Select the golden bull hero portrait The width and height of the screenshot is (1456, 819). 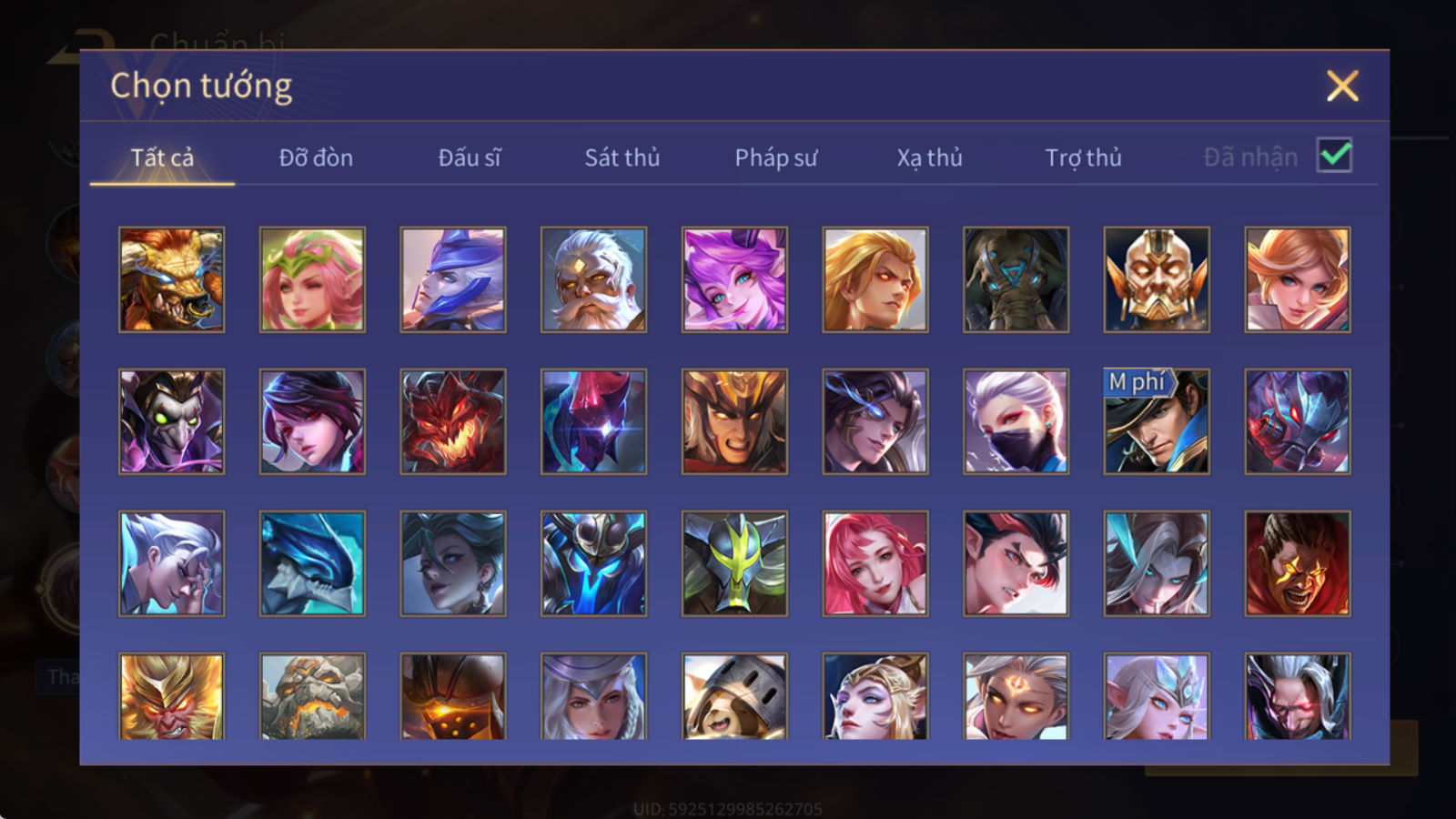coord(172,279)
